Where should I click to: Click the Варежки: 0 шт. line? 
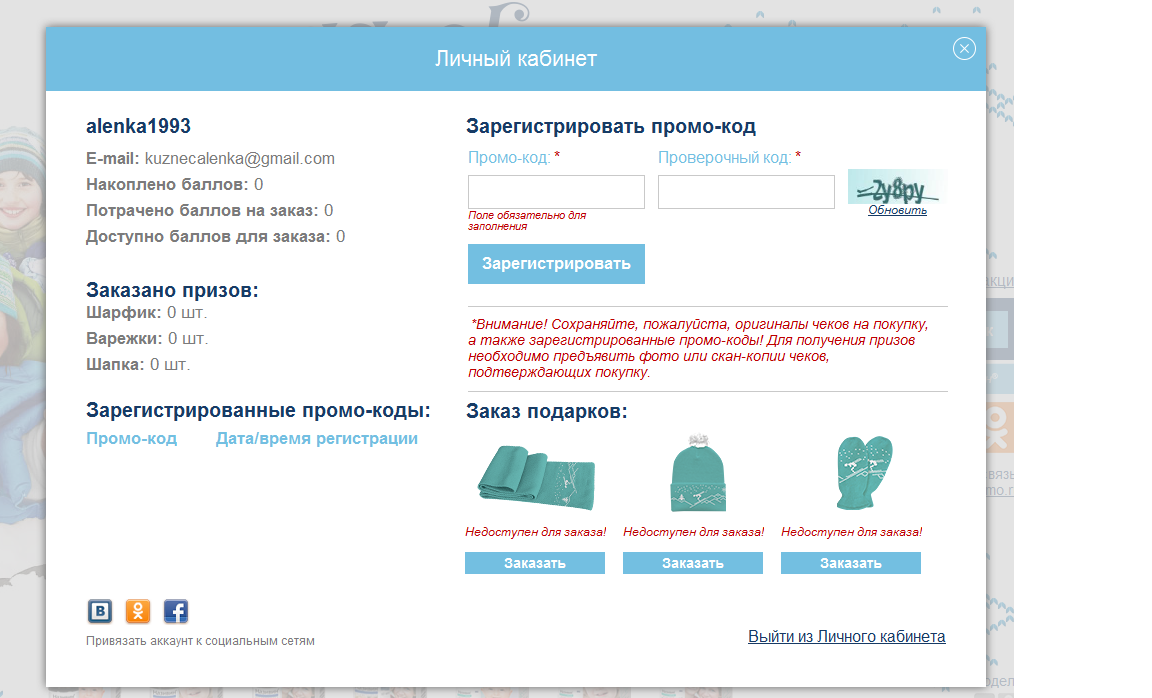point(147,339)
